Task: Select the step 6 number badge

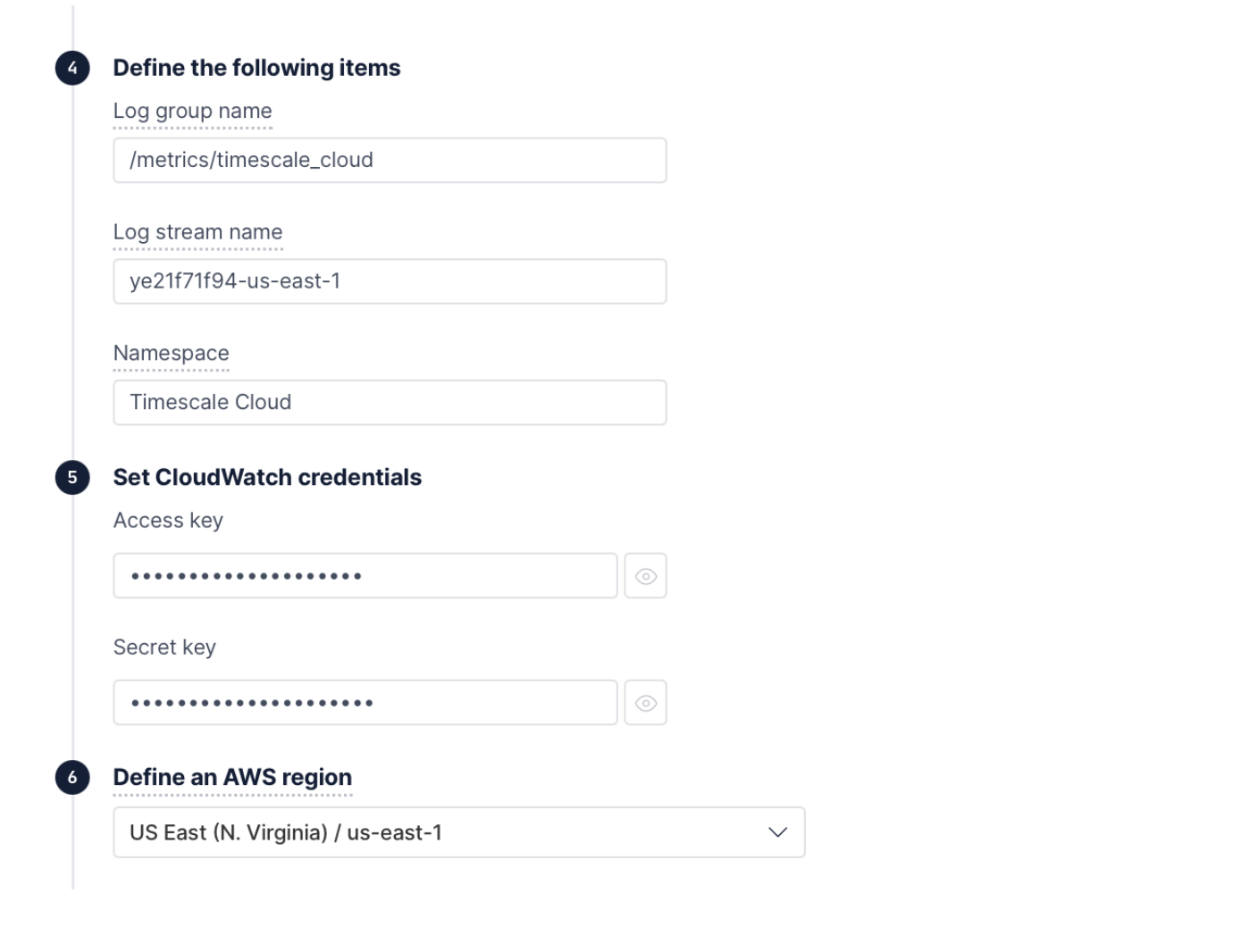Action: pyautogui.click(x=72, y=778)
